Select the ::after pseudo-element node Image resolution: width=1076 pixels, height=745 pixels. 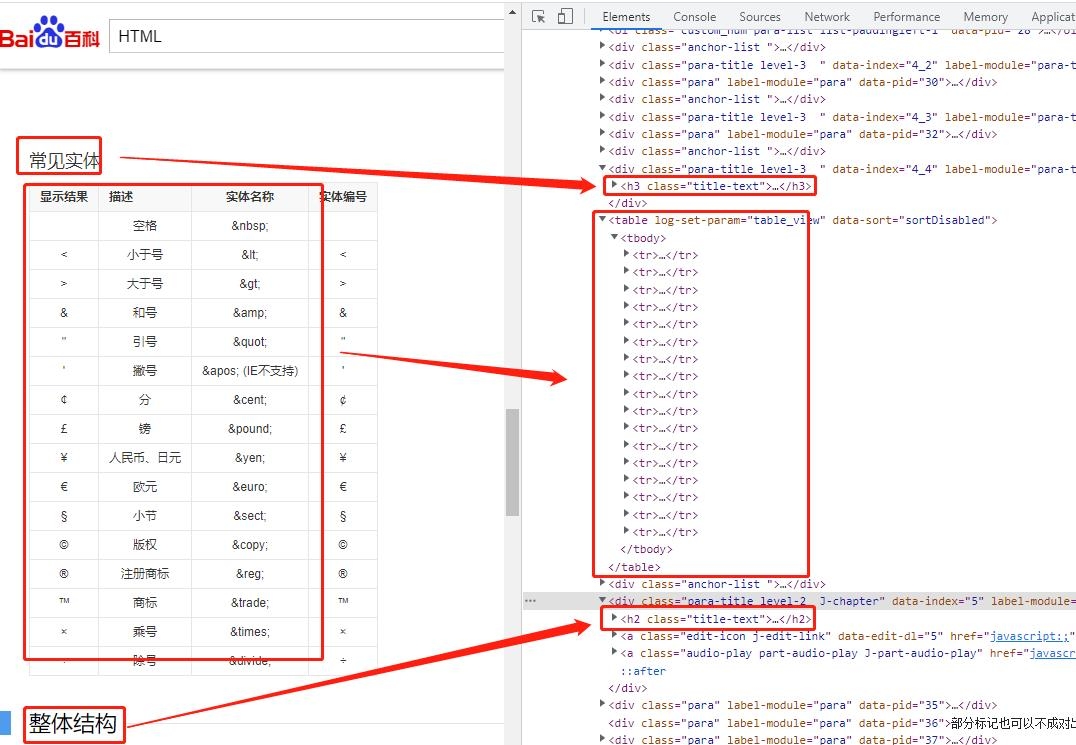tap(643, 671)
